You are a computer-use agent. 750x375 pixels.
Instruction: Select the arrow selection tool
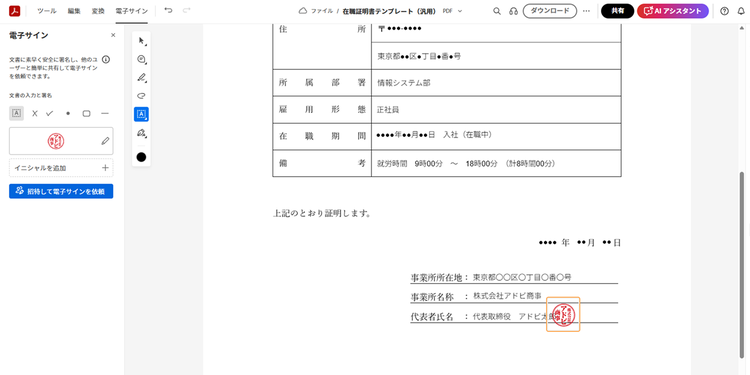click(x=141, y=41)
